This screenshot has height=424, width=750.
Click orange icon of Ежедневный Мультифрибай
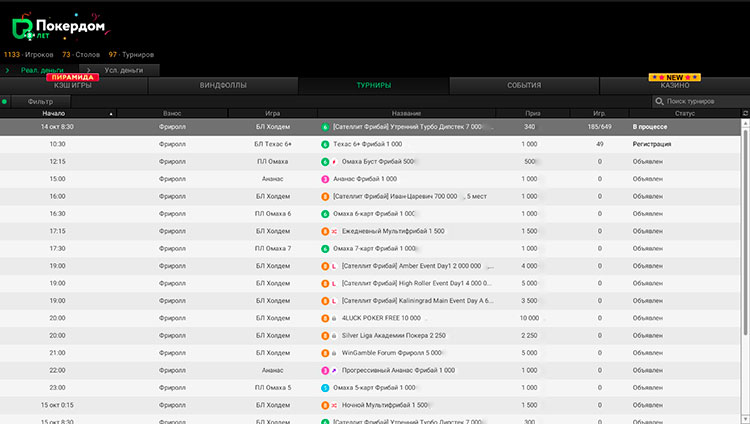pos(325,231)
